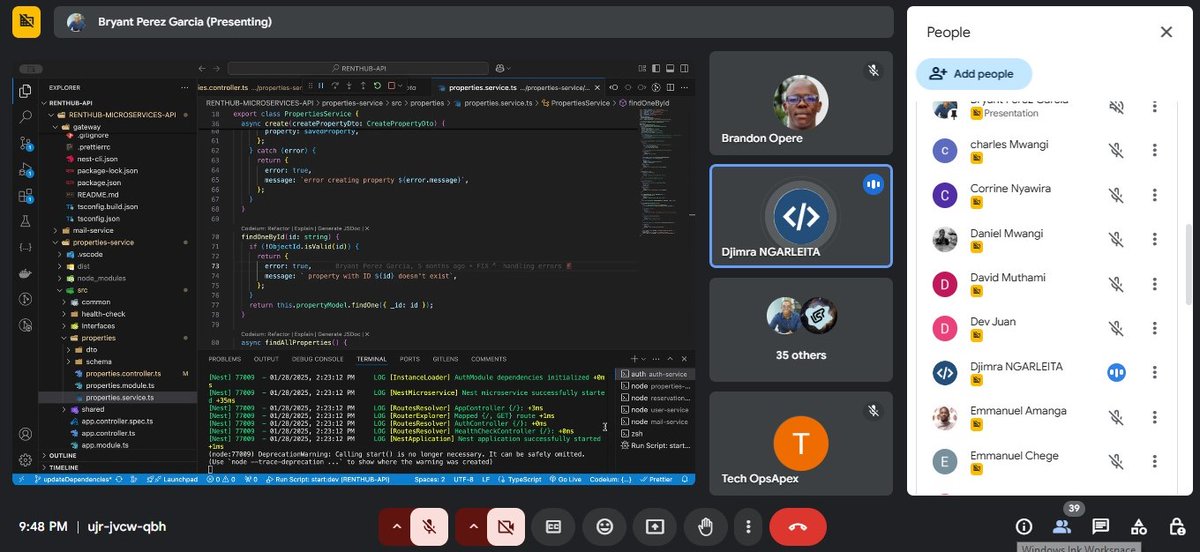Mute charles Mwangi's microphone icon
Screen dimensions: 1200x552
[1117, 151]
